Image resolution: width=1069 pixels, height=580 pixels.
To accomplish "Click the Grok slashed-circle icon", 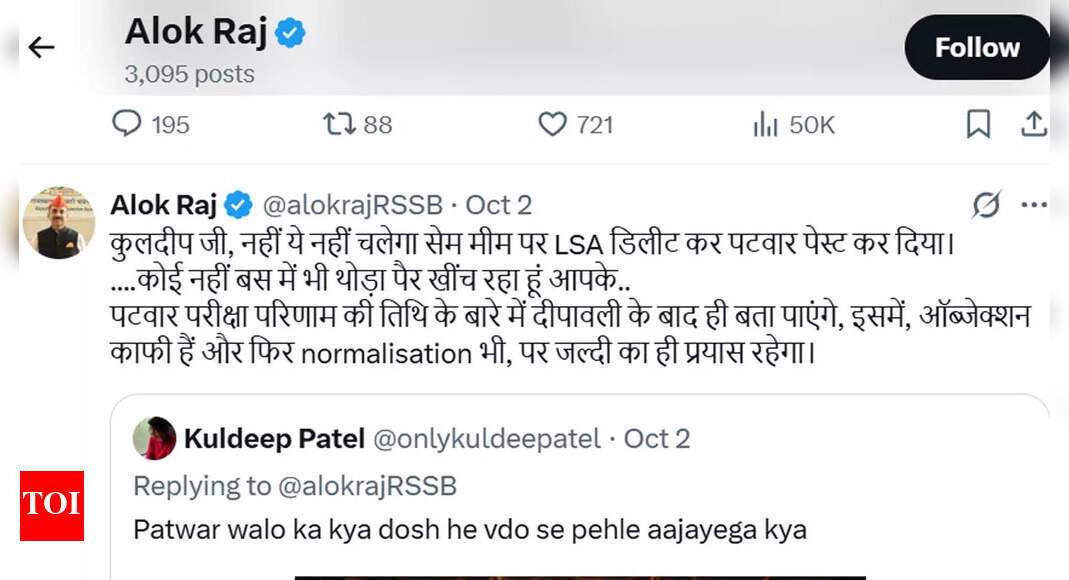I will click(986, 205).
